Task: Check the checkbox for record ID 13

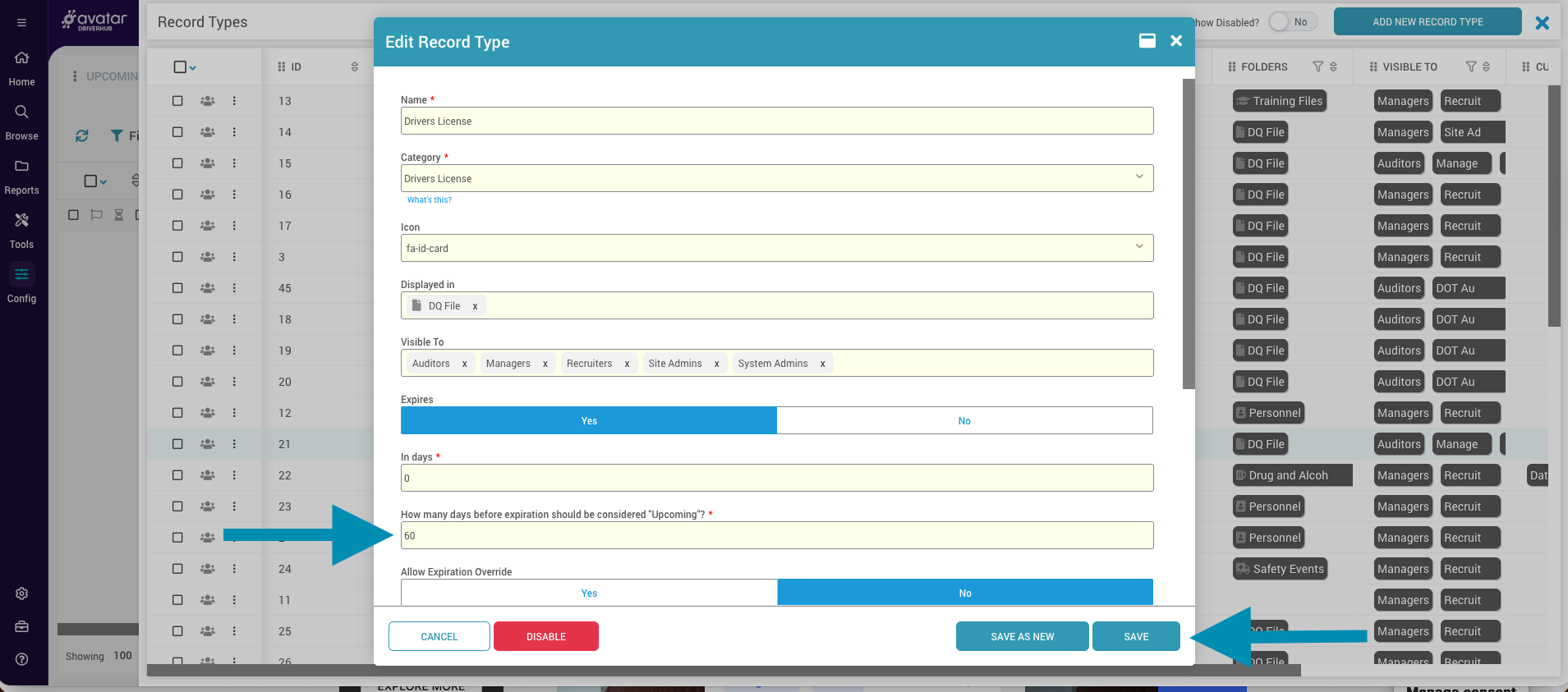Action: [177, 101]
